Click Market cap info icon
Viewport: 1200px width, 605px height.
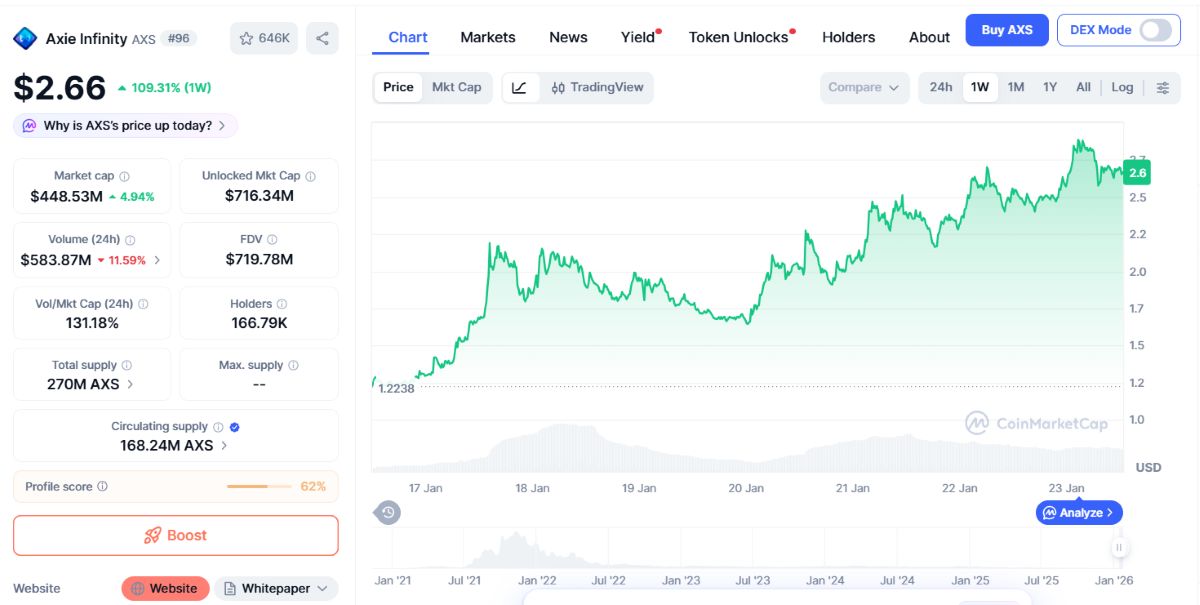coord(124,176)
